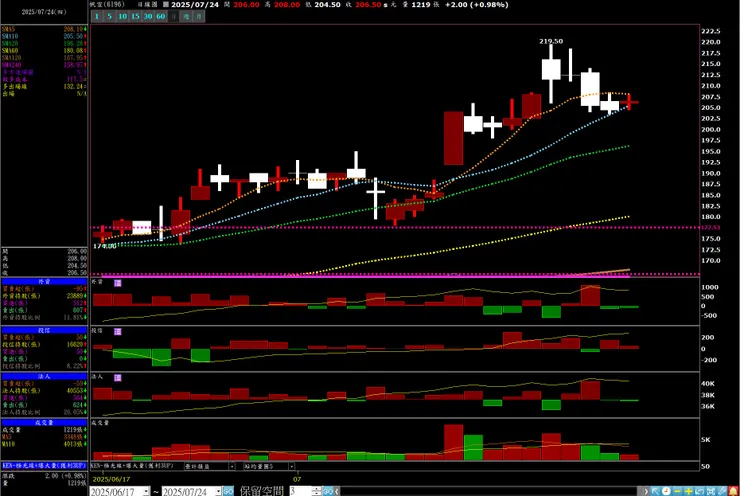Image resolution: width=740 pixels, height=496 pixels.
Task: Select the 成交量 panel header
Action: click(44, 423)
